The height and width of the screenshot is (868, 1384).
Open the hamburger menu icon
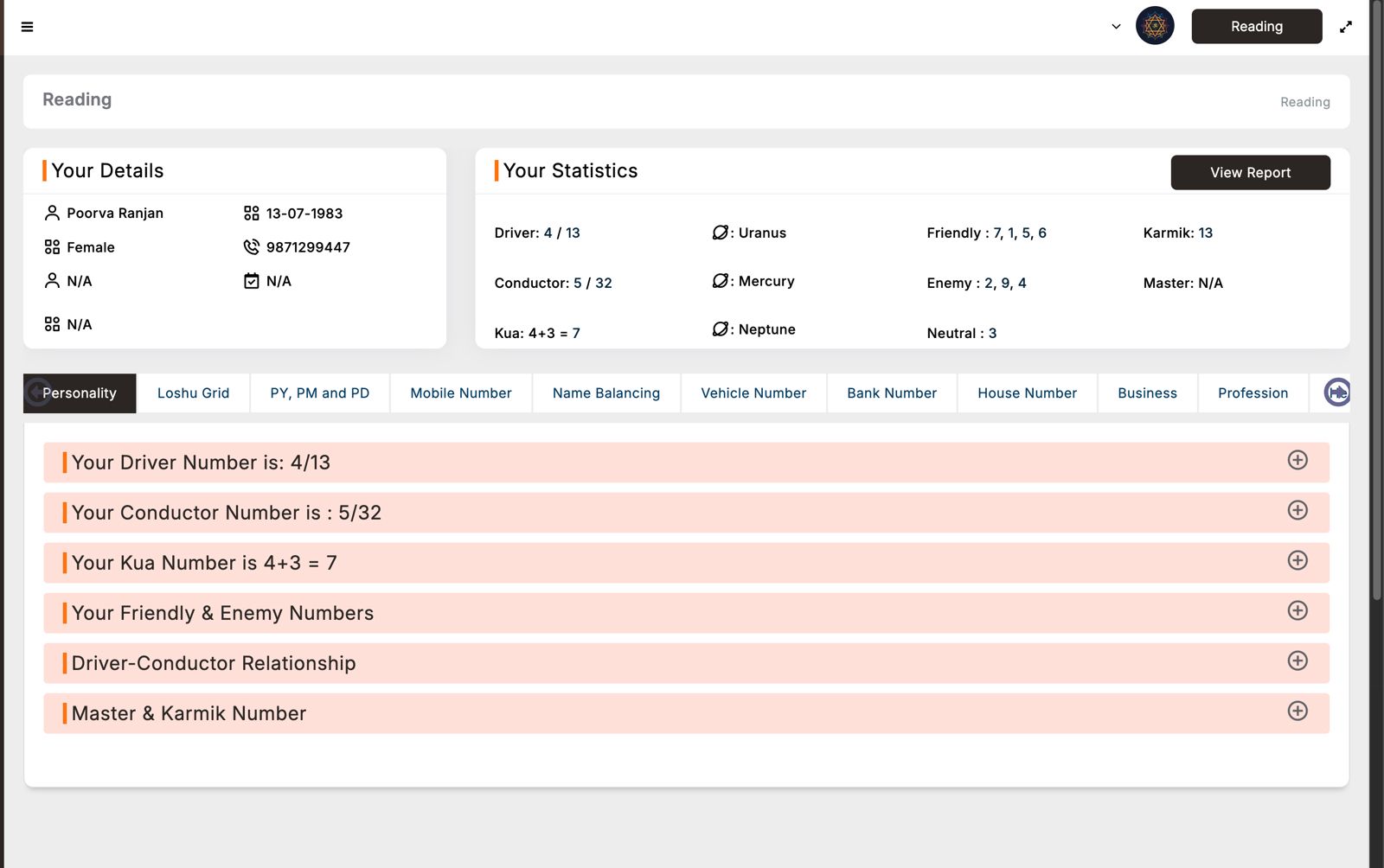[27, 27]
